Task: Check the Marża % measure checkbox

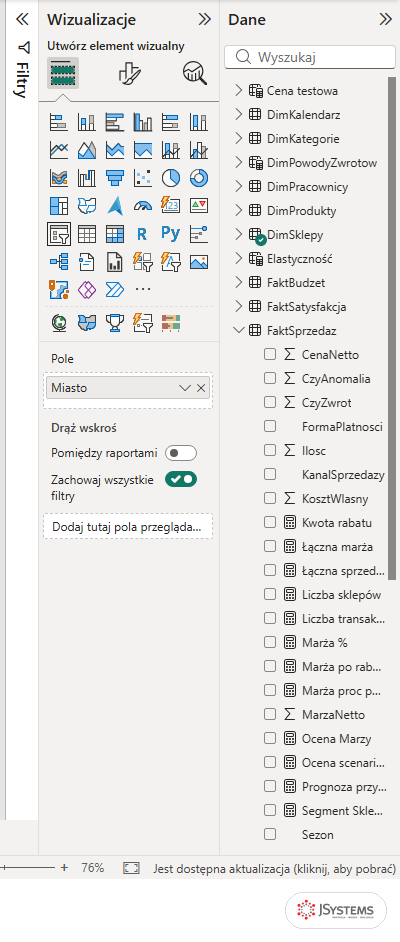Action: [x=270, y=643]
